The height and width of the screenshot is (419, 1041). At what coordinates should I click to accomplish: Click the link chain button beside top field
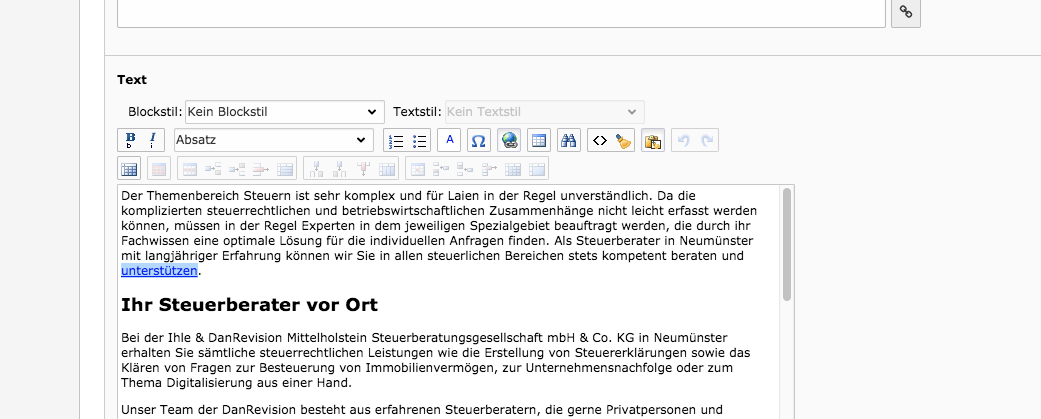905,11
